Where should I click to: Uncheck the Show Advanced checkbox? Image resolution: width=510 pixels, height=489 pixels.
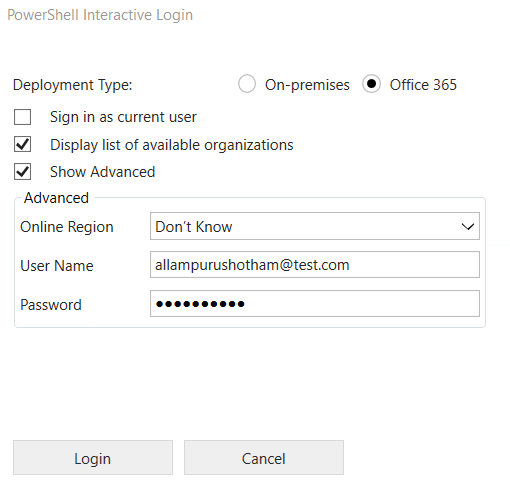click(x=22, y=172)
